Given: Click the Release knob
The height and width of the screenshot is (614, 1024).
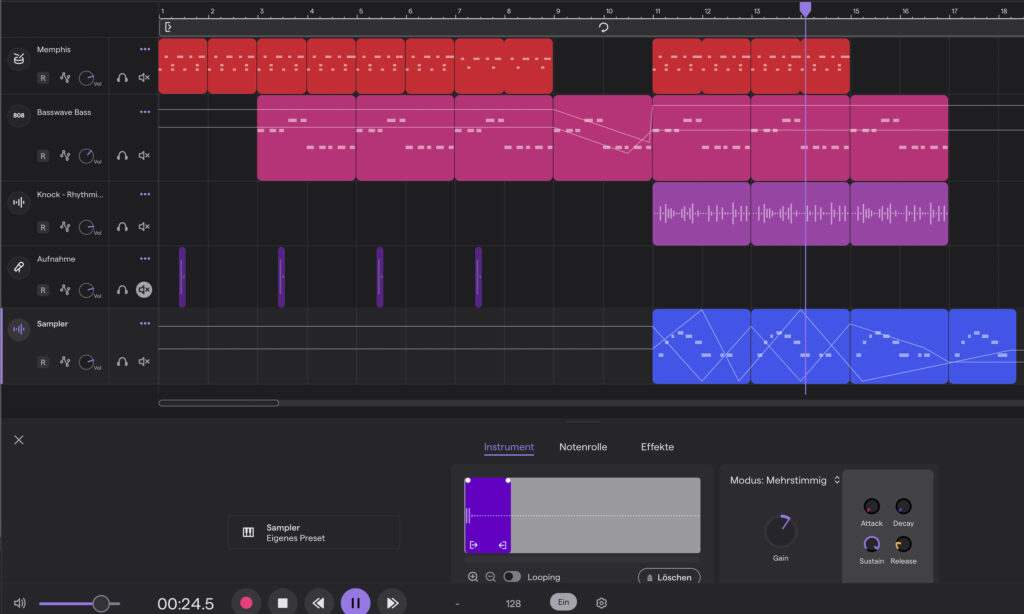Looking at the screenshot, I should tap(903, 544).
